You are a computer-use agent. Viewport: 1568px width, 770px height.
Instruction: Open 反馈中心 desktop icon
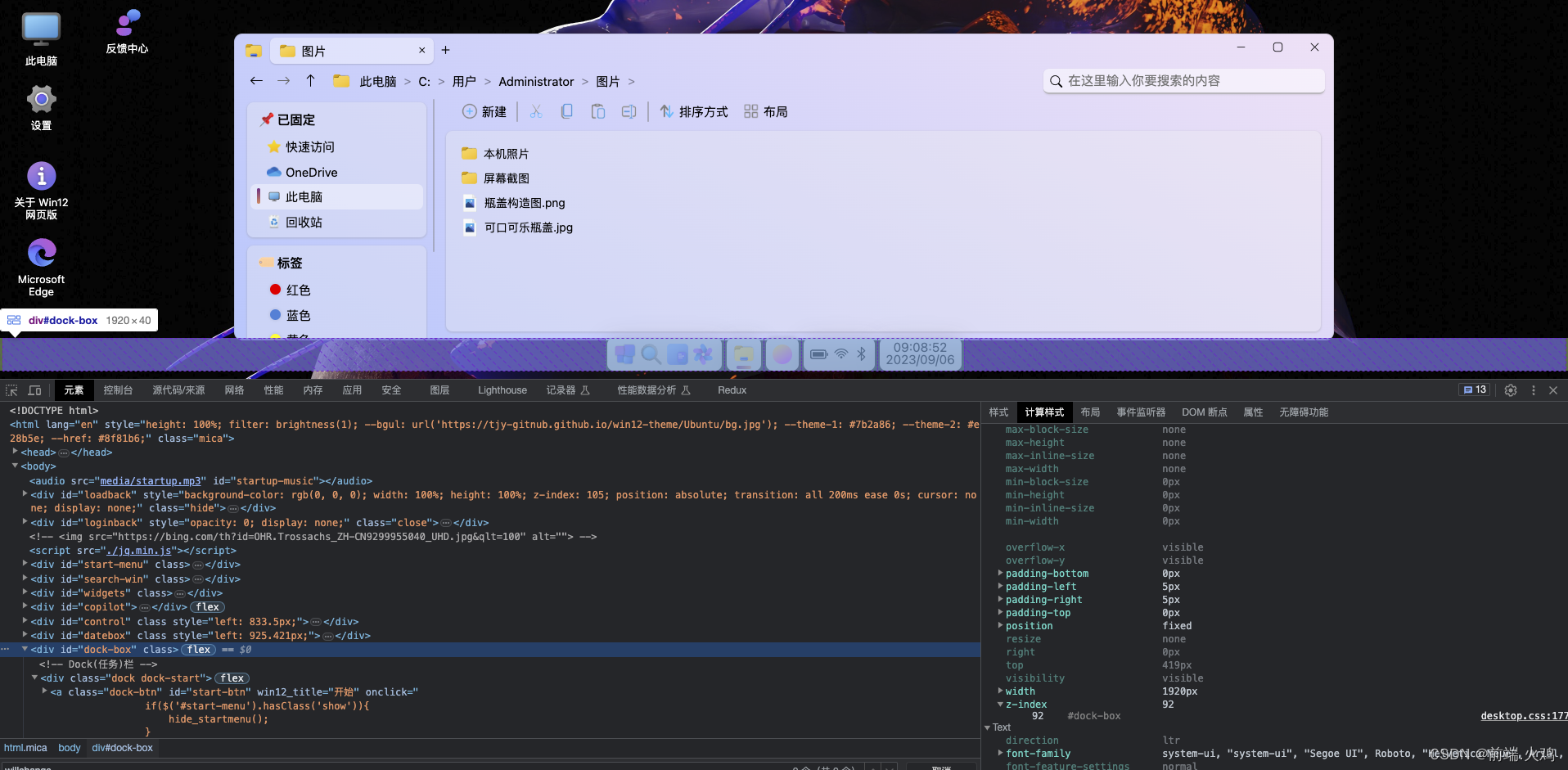point(127,32)
